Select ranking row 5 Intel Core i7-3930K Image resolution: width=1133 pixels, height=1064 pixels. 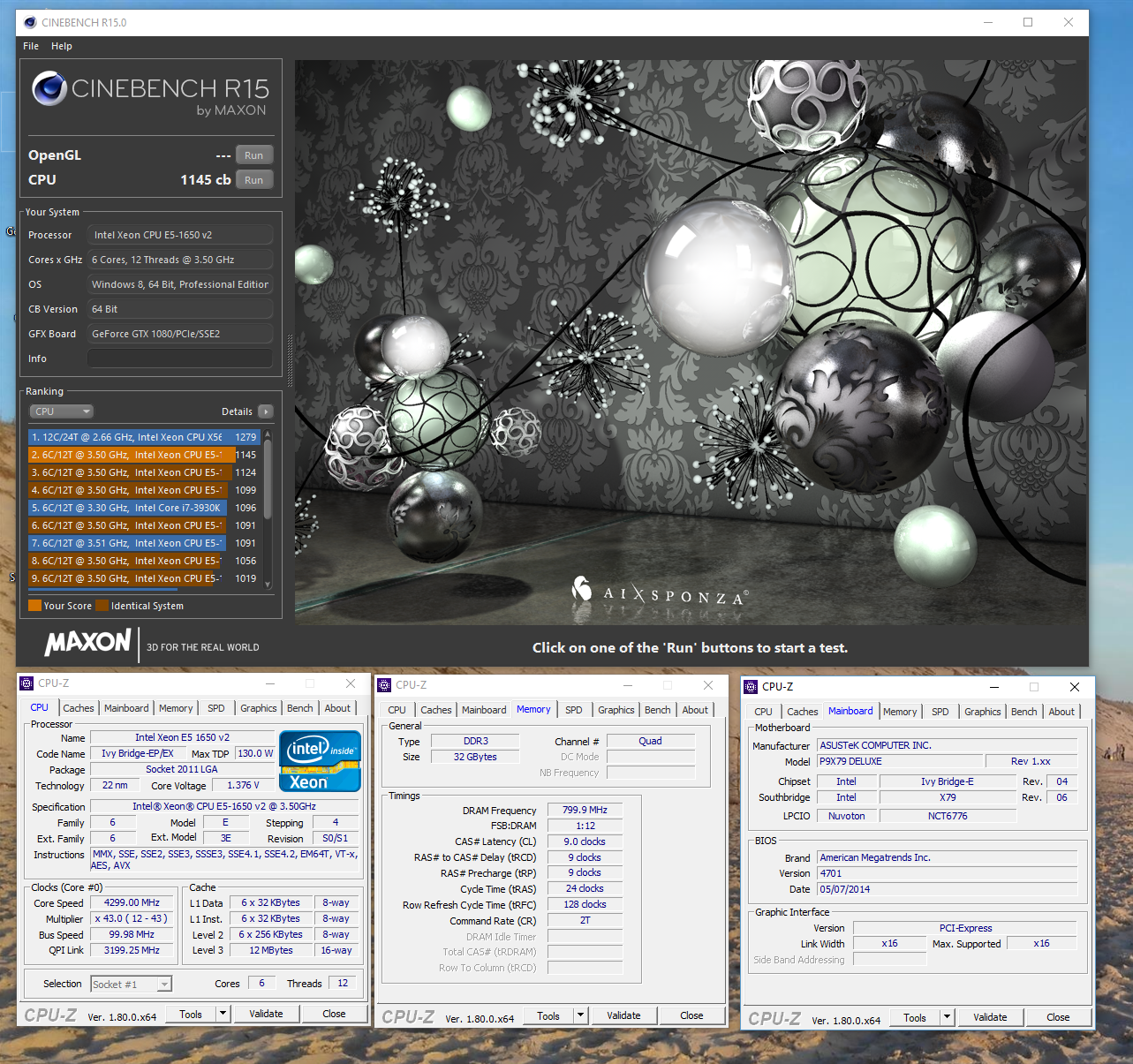click(x=143, y=508)
